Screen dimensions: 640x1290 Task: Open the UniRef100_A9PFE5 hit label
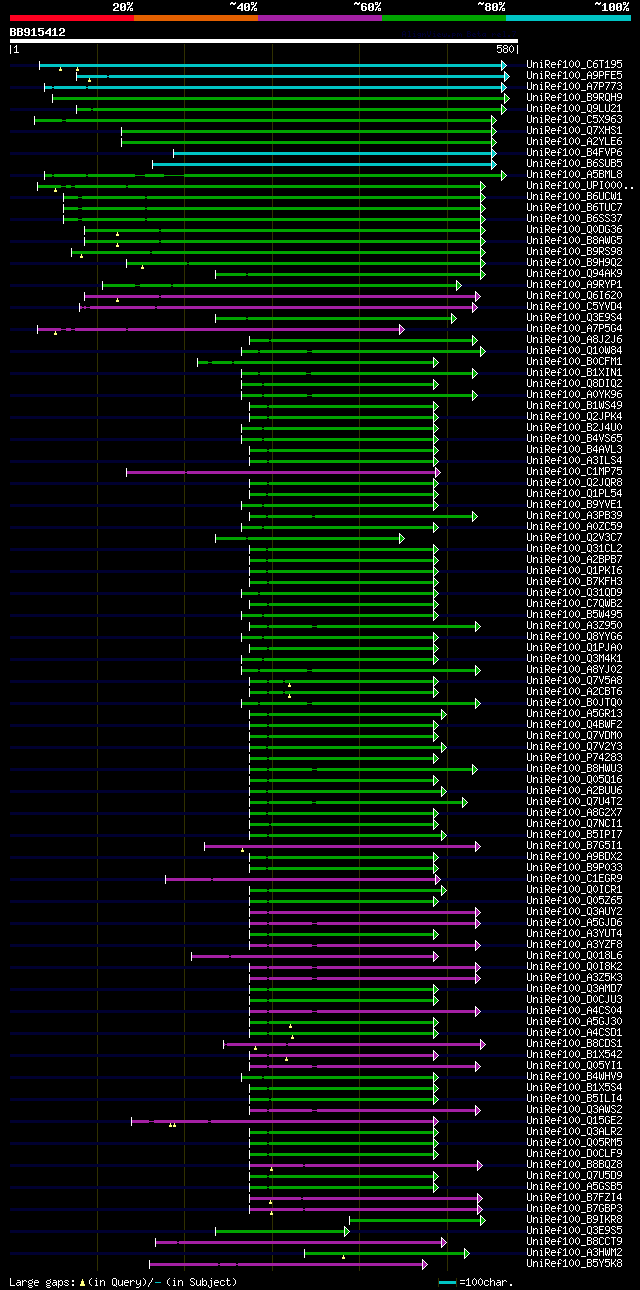click(574, 75)
